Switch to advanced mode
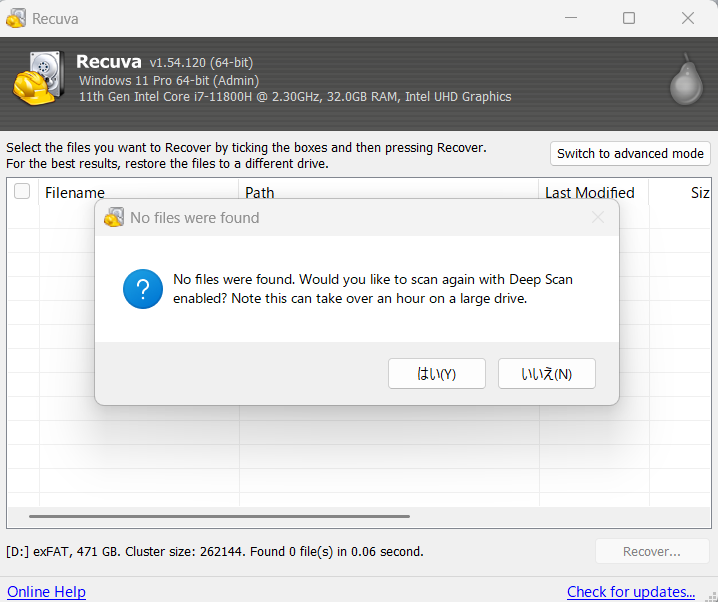Viewport: 718px width, 602px height. 630,154
